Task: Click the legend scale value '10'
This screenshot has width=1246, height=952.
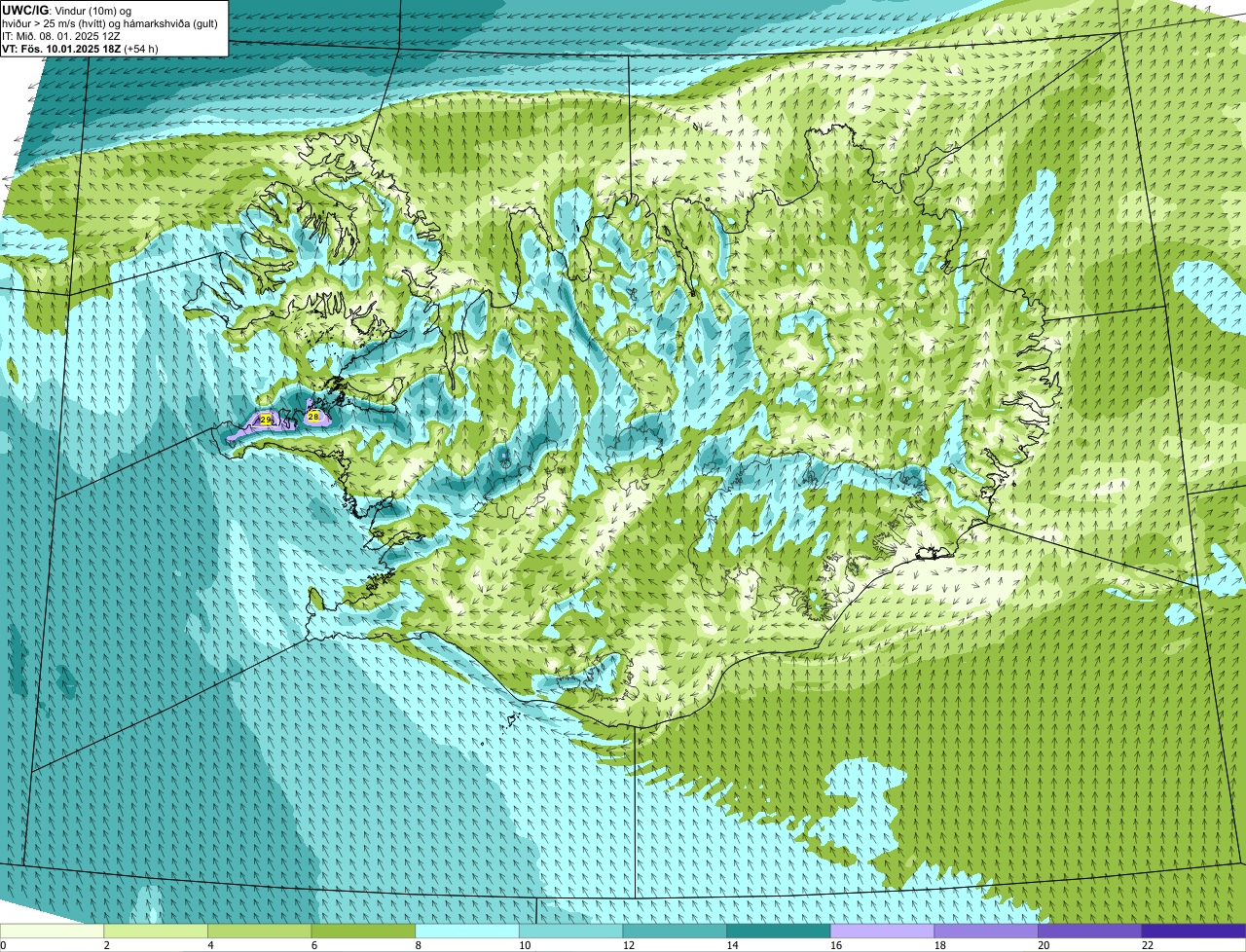Action: point(525,945)
